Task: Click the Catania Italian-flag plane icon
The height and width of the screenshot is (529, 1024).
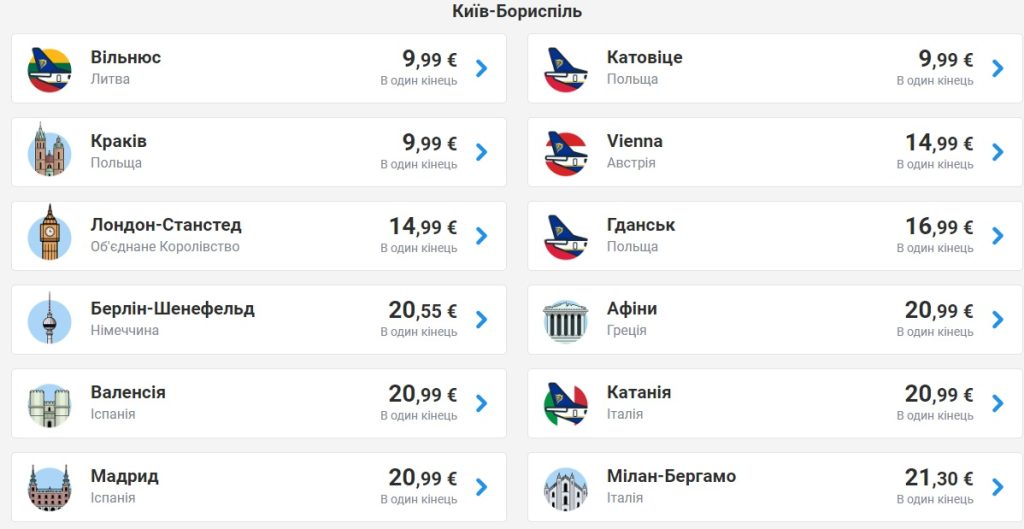Action: coord(565,404)
